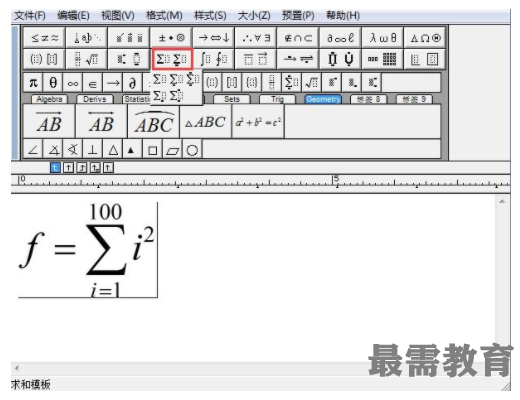The width and height of the screenshot is (520, 400).
Task: Choose the summation with underscript limit template
Action: [176, 79]
